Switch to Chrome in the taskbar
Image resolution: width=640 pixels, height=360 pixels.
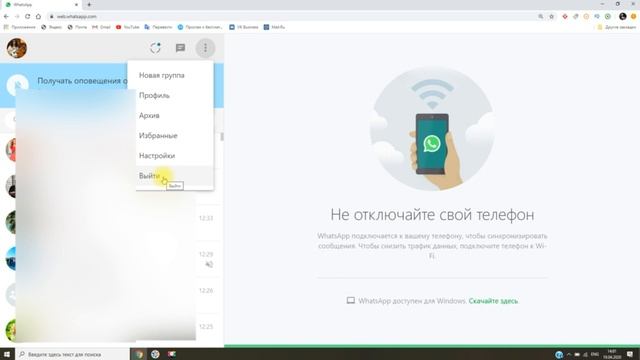pyautogui.click(x=139, y=354)
